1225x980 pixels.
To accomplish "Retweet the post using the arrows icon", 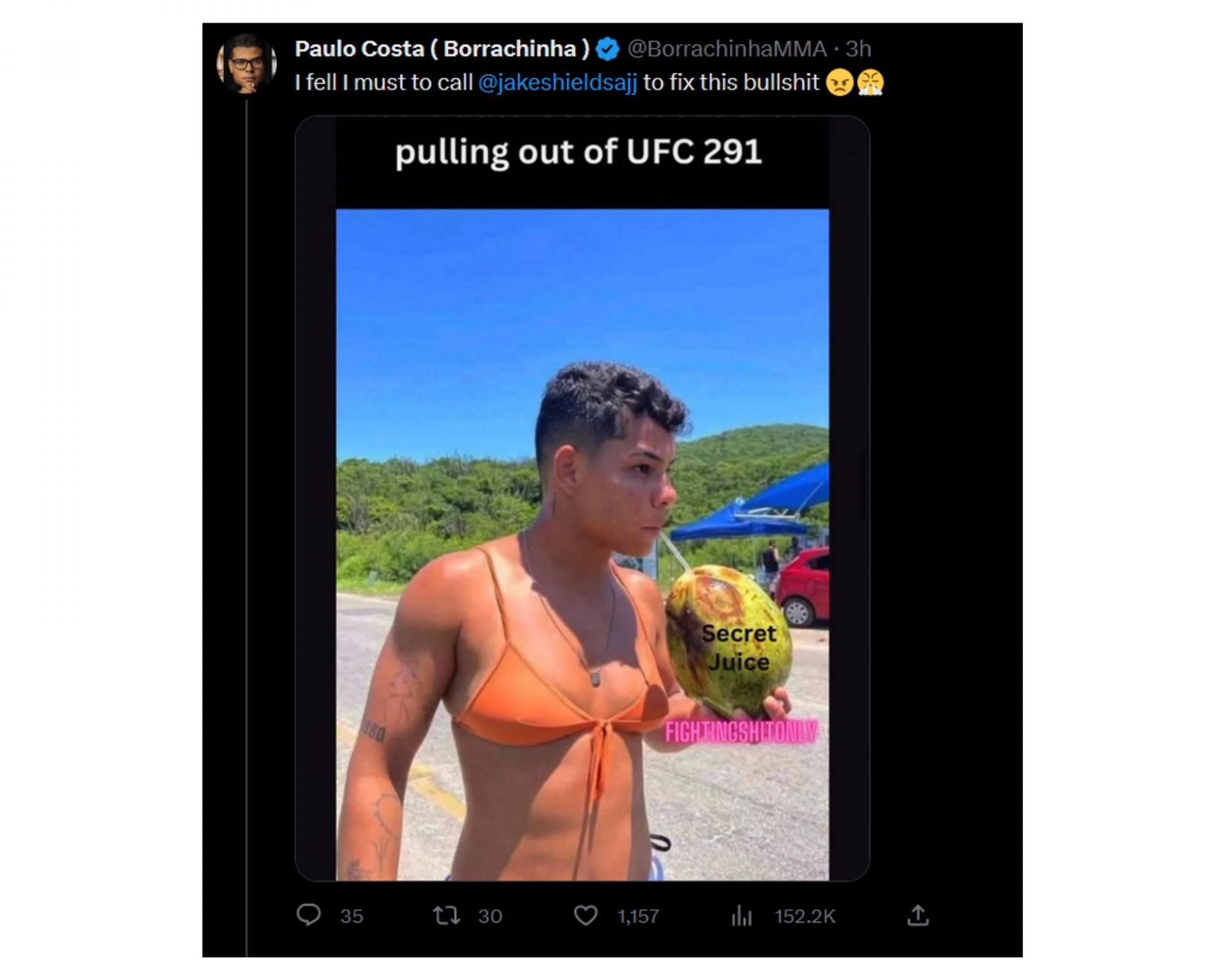I will tap(446, 916).
